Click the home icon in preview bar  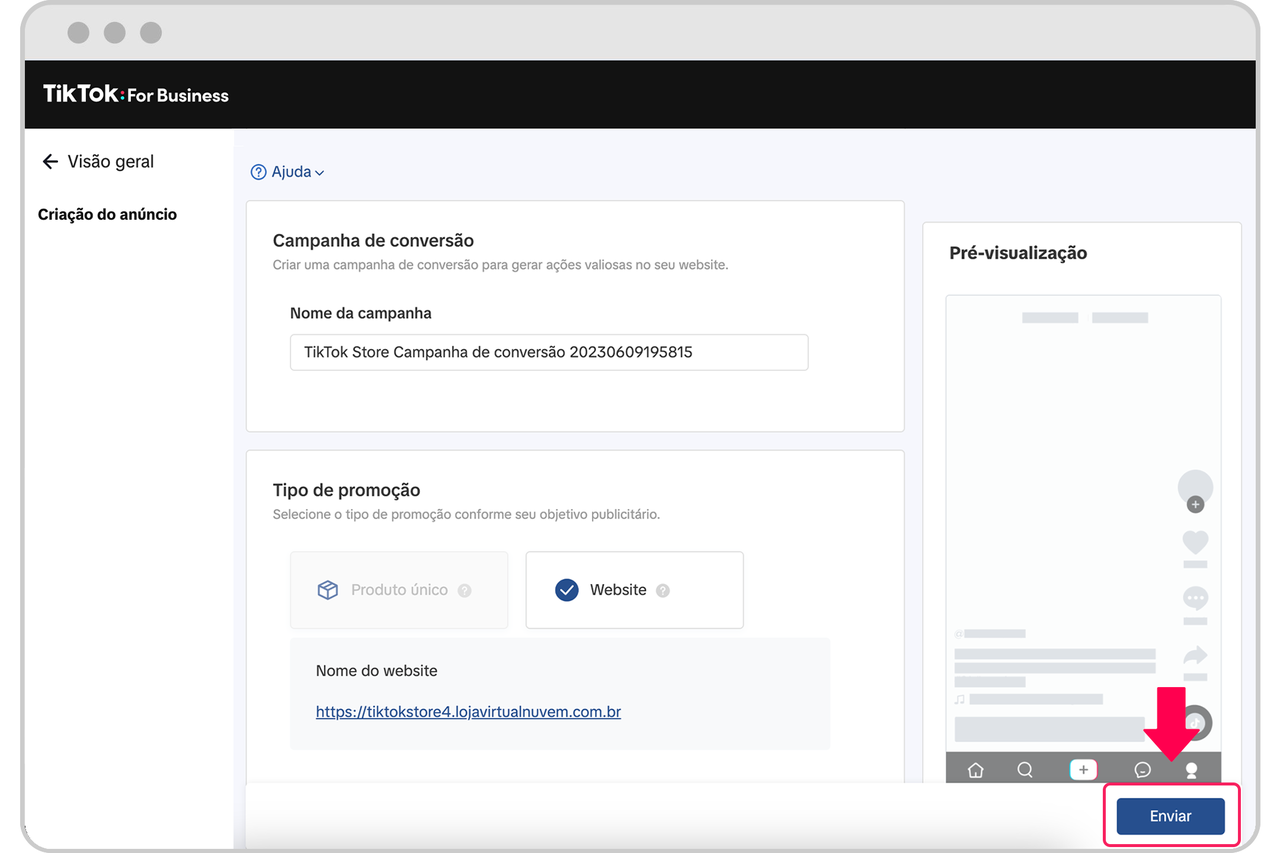[x=976, y=770]
